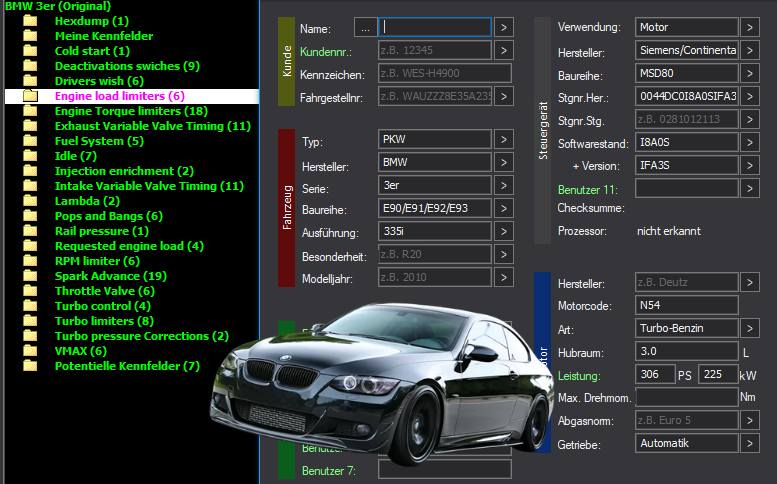Click folder icon beside Meine Kennfelder

(x=30, y=36)
